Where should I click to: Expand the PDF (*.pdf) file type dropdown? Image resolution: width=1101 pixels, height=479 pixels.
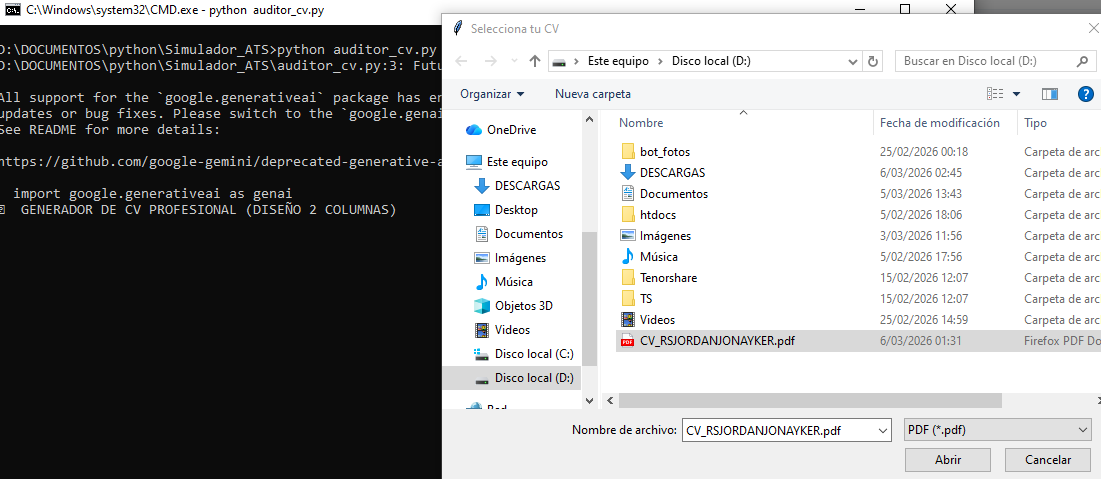(x=995, y=430)
